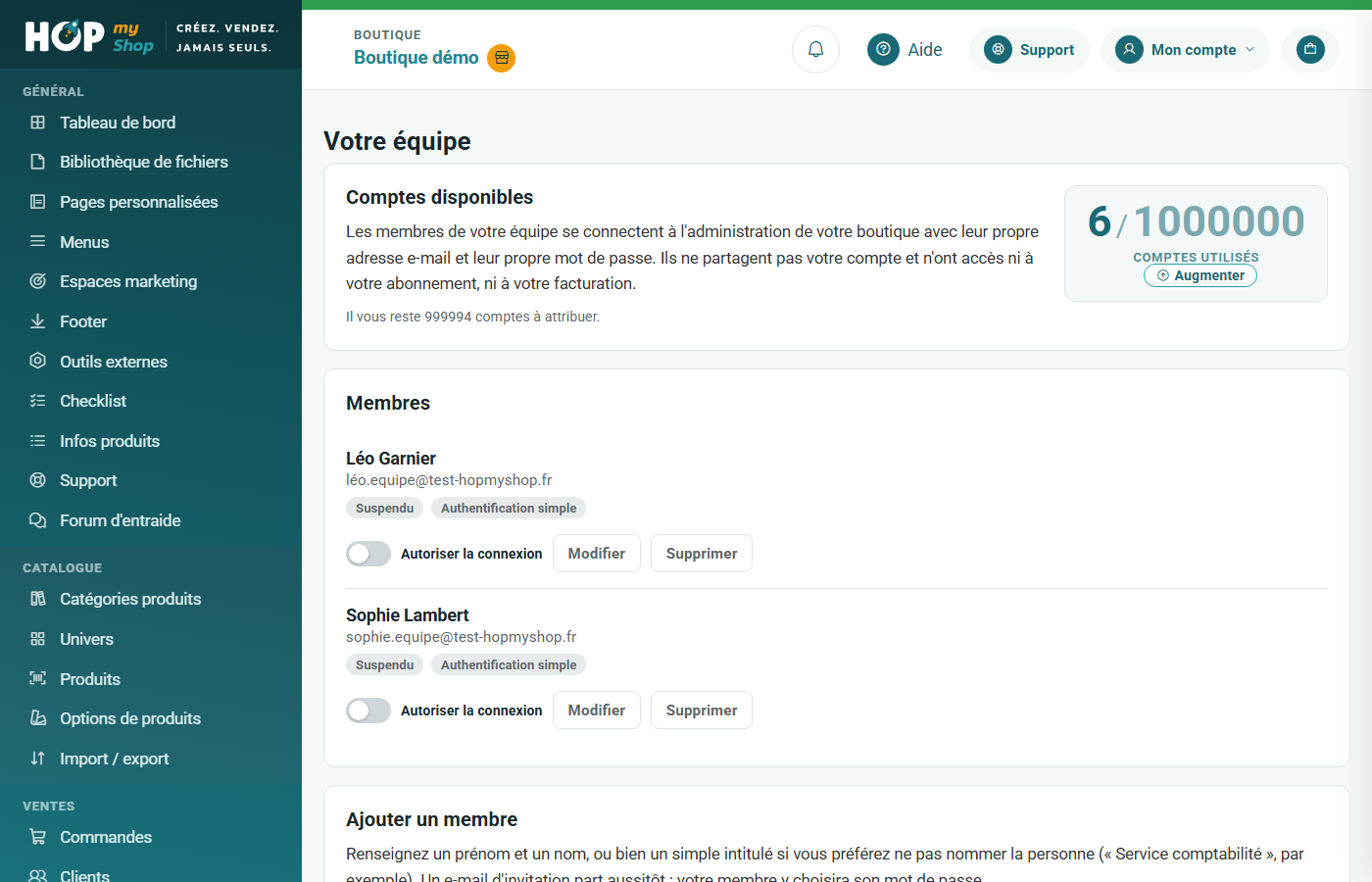The image size is (1372, 882).
Task: Click Modifier for Léo Garnier
Action: tap(597, 554)
